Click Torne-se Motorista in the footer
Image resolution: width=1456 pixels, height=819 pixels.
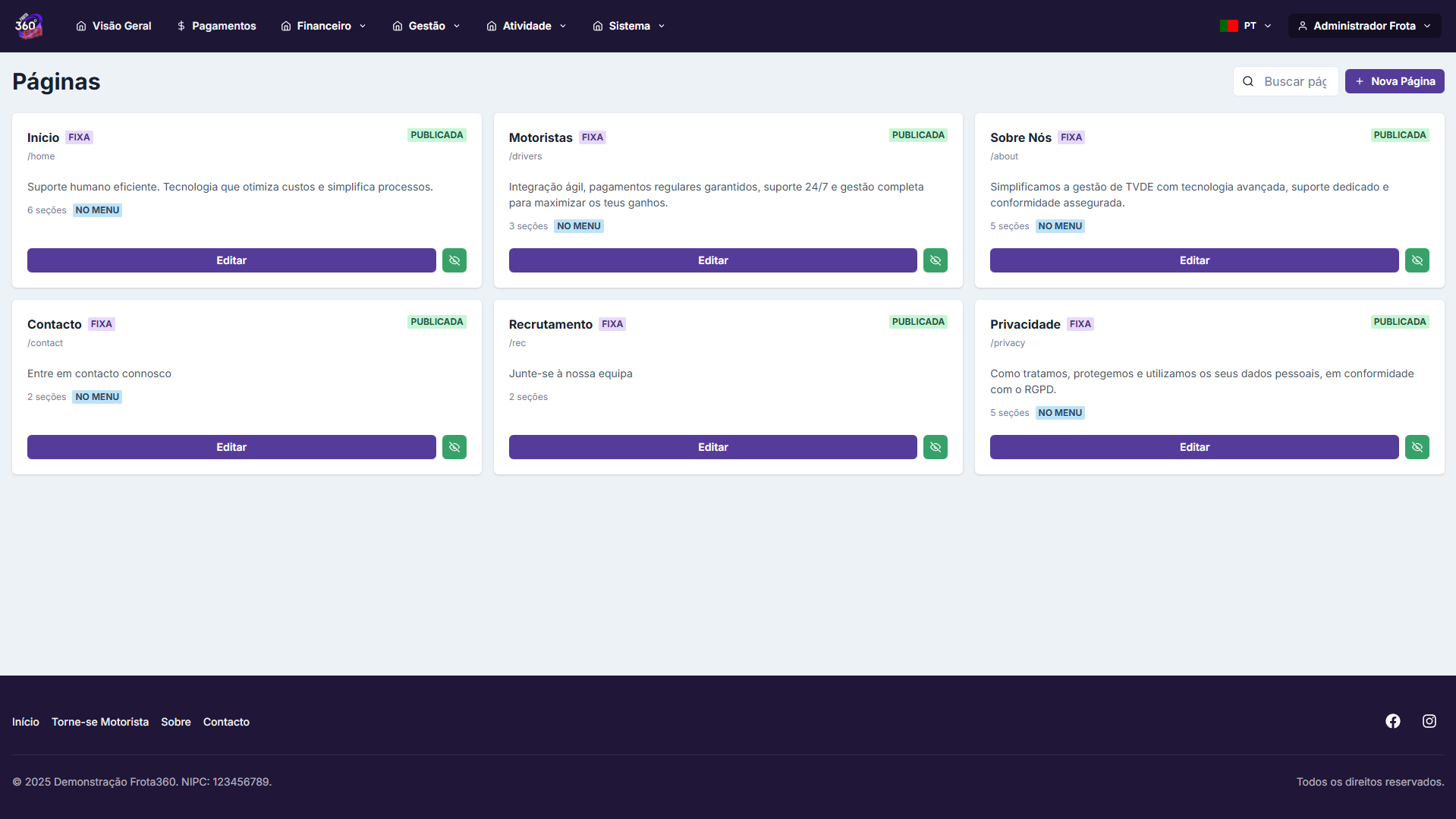(x=100, y=722)
